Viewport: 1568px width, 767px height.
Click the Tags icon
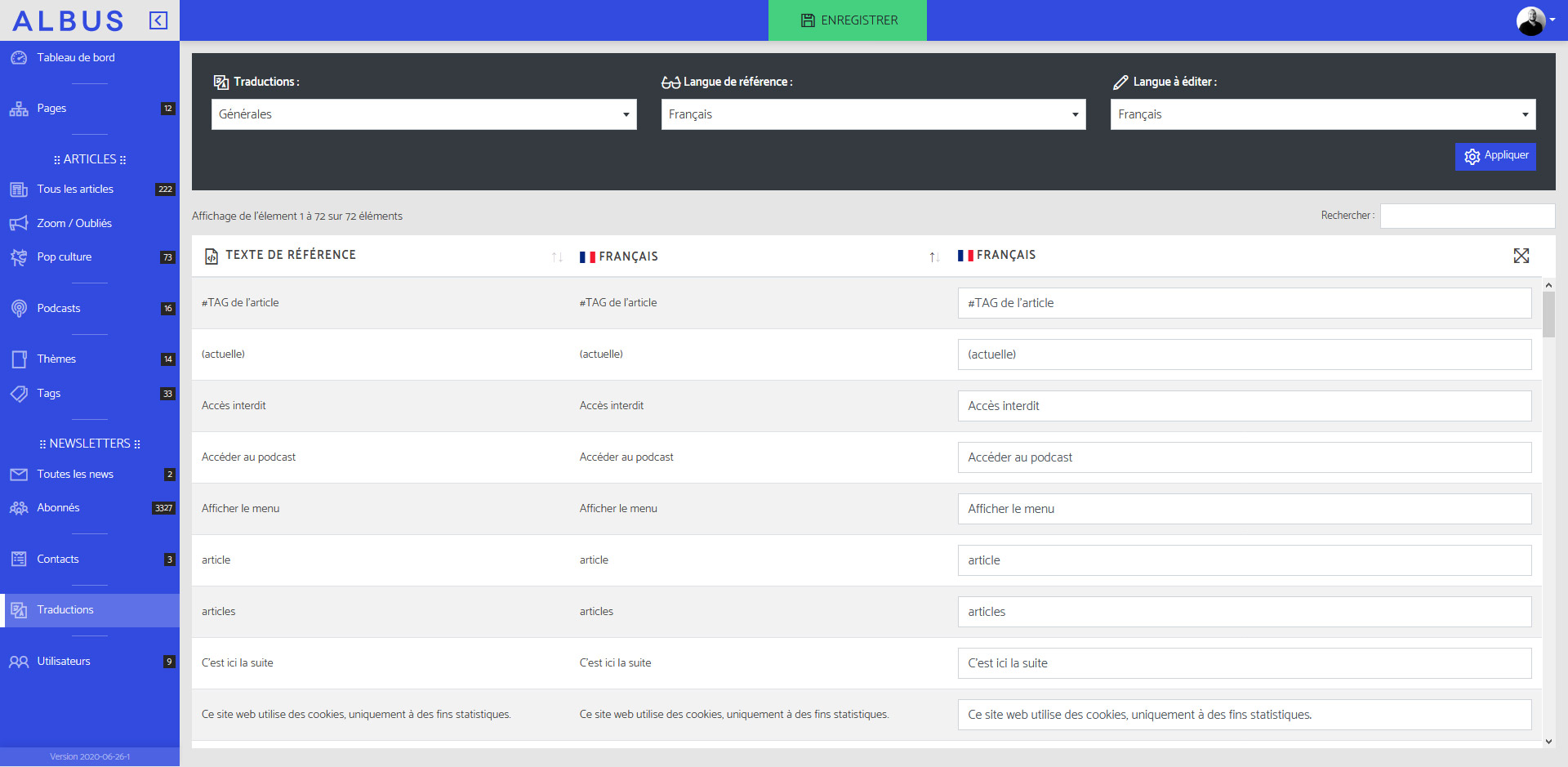[19, 394]
